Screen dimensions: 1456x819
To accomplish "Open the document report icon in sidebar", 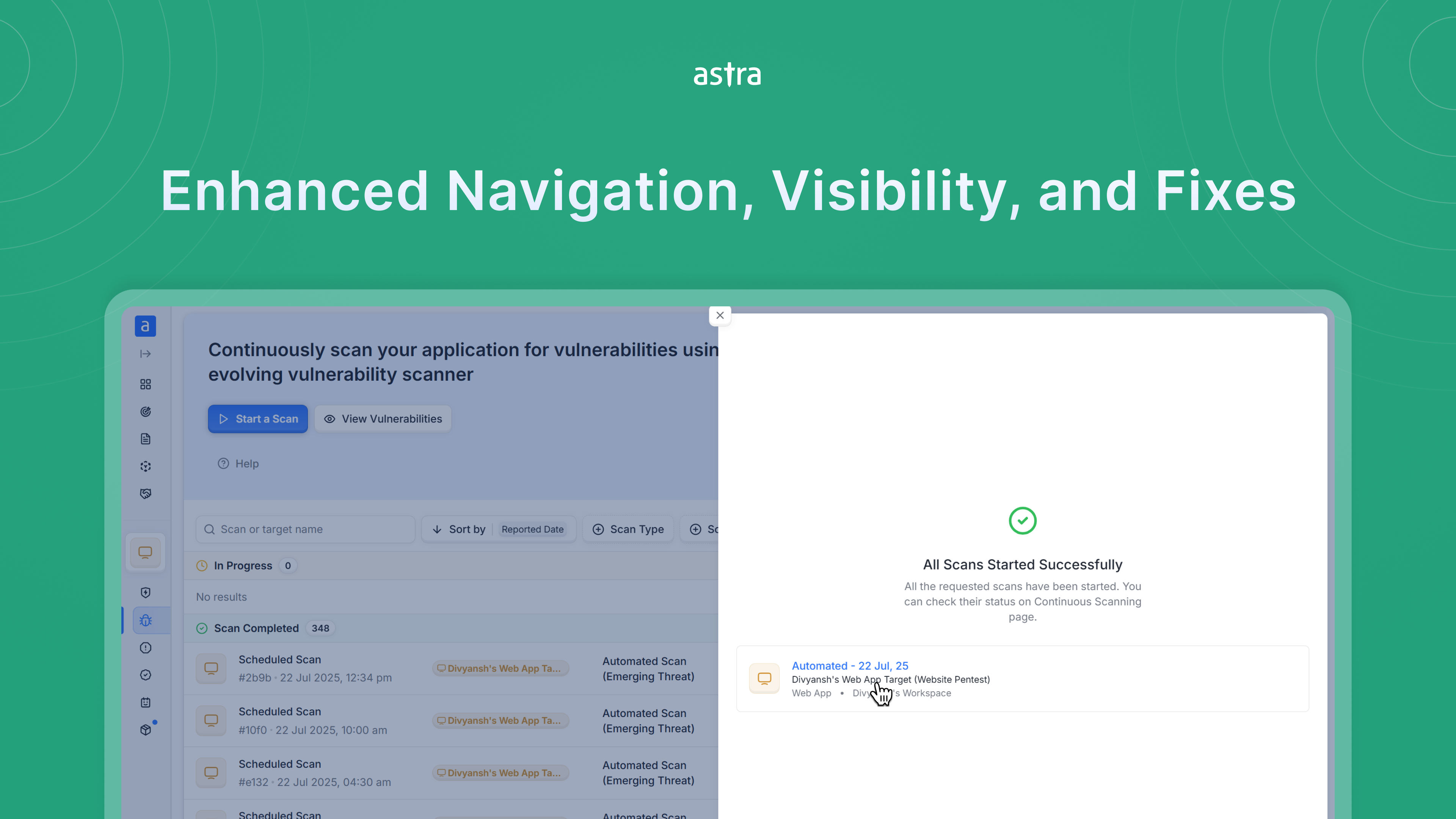I will coord(145,439).
